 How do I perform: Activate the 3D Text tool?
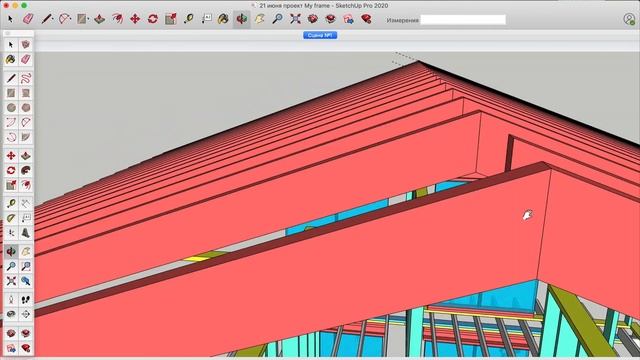click(x=26, y=233)
